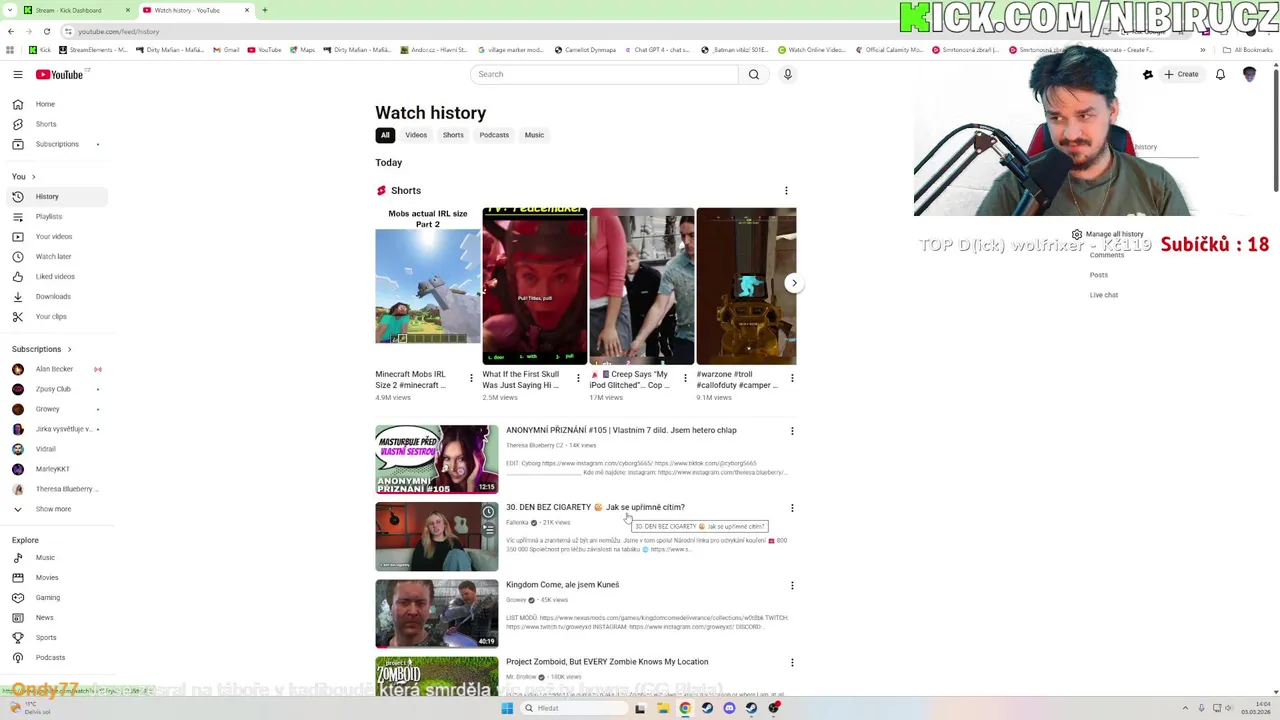Screen dimensions: 1280x720
Task: Open options for Minecraft Mobs IRL short
Action: point(471,378)
